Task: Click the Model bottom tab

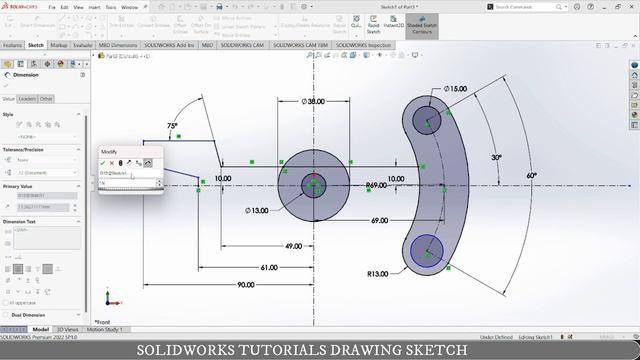Action: 40,329
